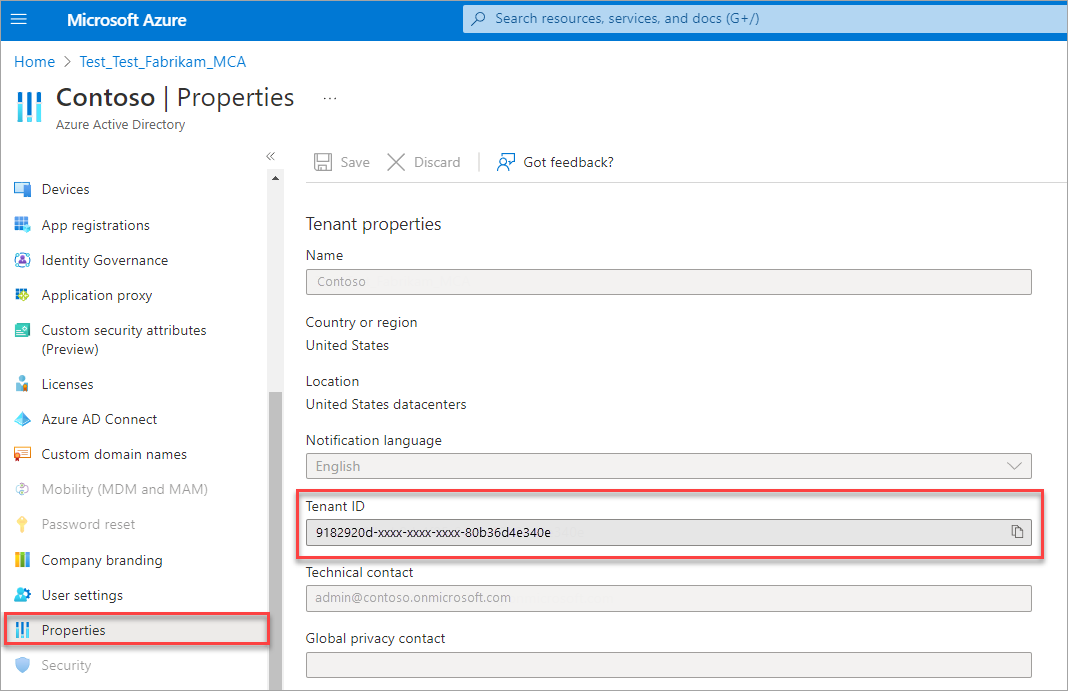
Task: Click the Save disk icon
Action: click(x=323, y=162)
